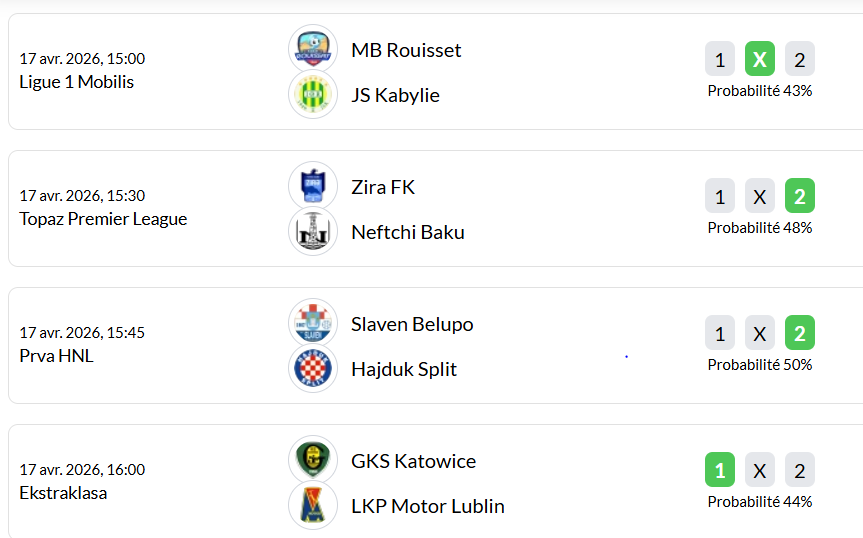Pick home win 1 for Slaven Belupo match
This screenshot has width=863, height=538.
point(720,333)
